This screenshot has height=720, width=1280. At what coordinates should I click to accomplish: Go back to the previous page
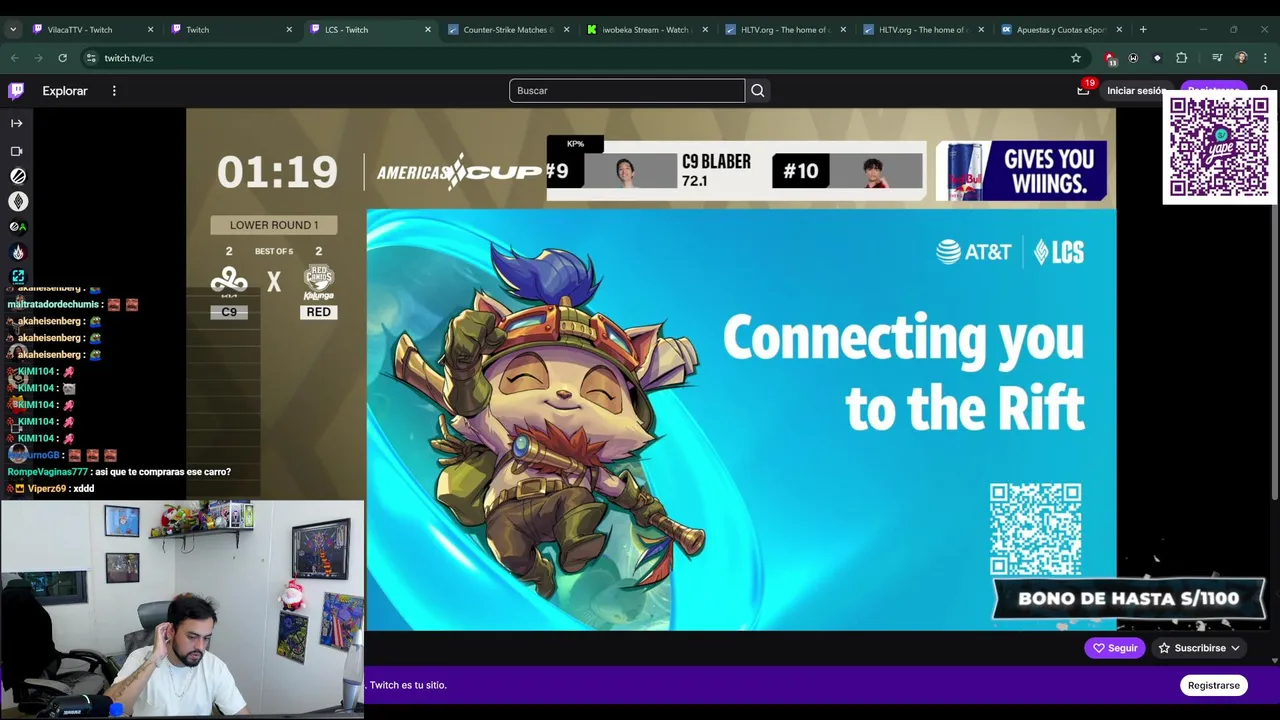14,58
